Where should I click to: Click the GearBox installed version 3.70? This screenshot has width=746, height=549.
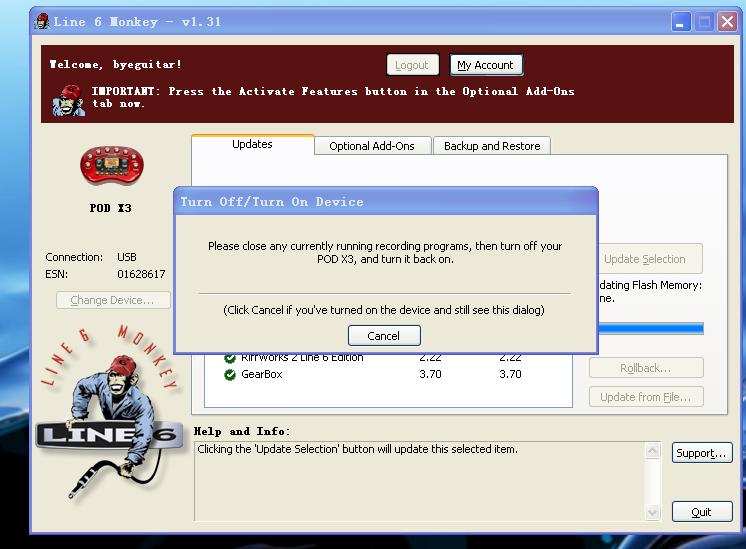431,374
